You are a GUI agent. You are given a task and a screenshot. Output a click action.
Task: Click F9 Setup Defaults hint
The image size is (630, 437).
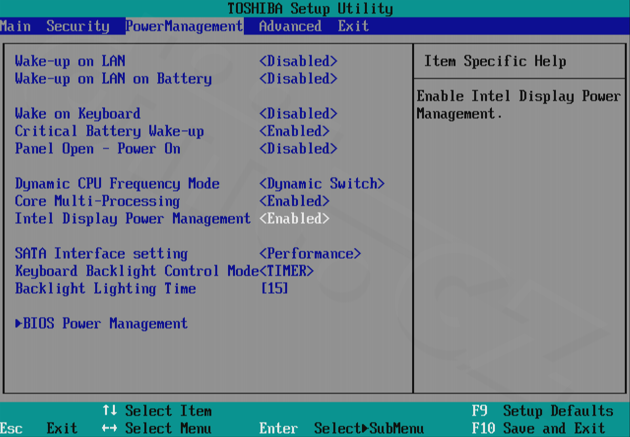pos(542,411)
